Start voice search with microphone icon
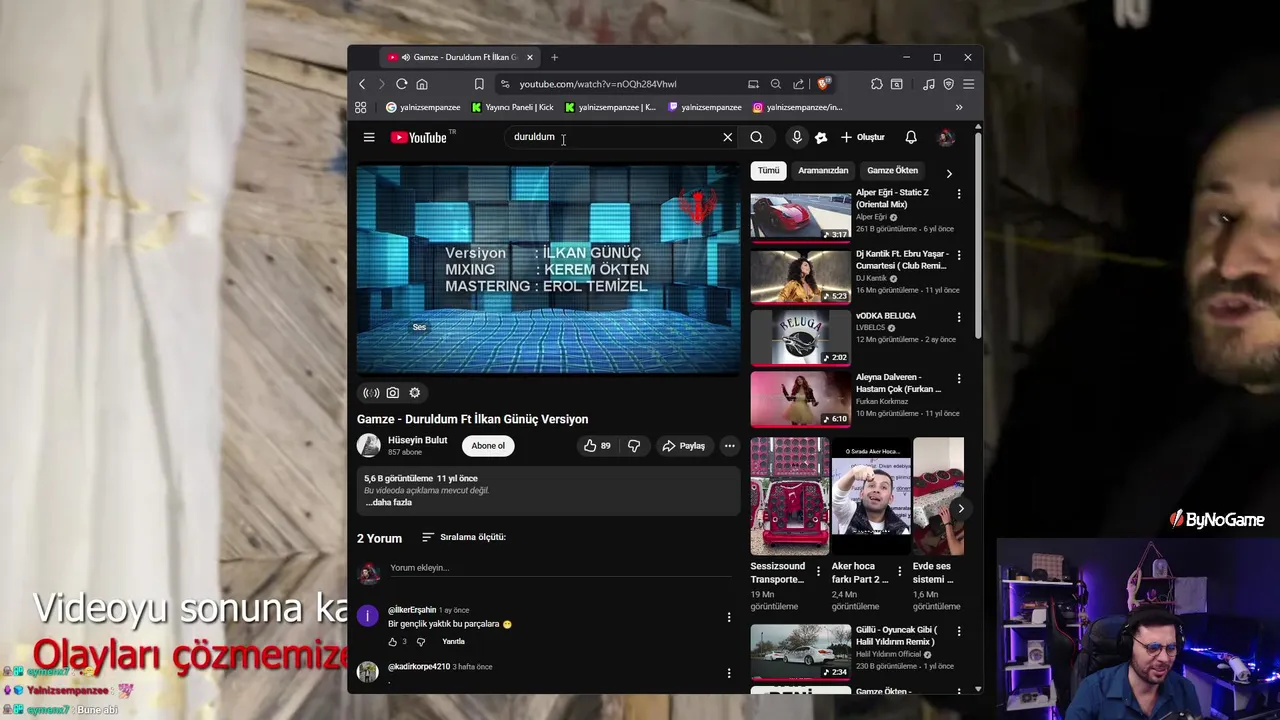 pos(797,137)
